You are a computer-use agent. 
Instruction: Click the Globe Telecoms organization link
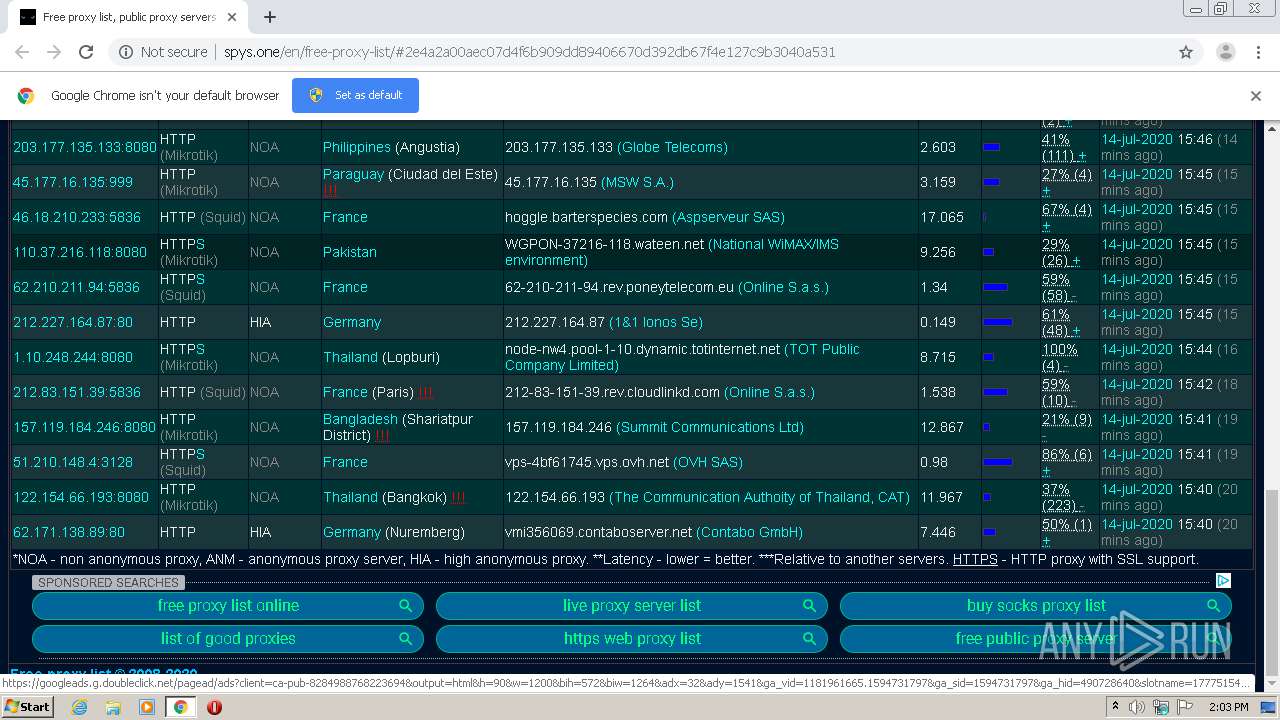(x=672, y=147)
